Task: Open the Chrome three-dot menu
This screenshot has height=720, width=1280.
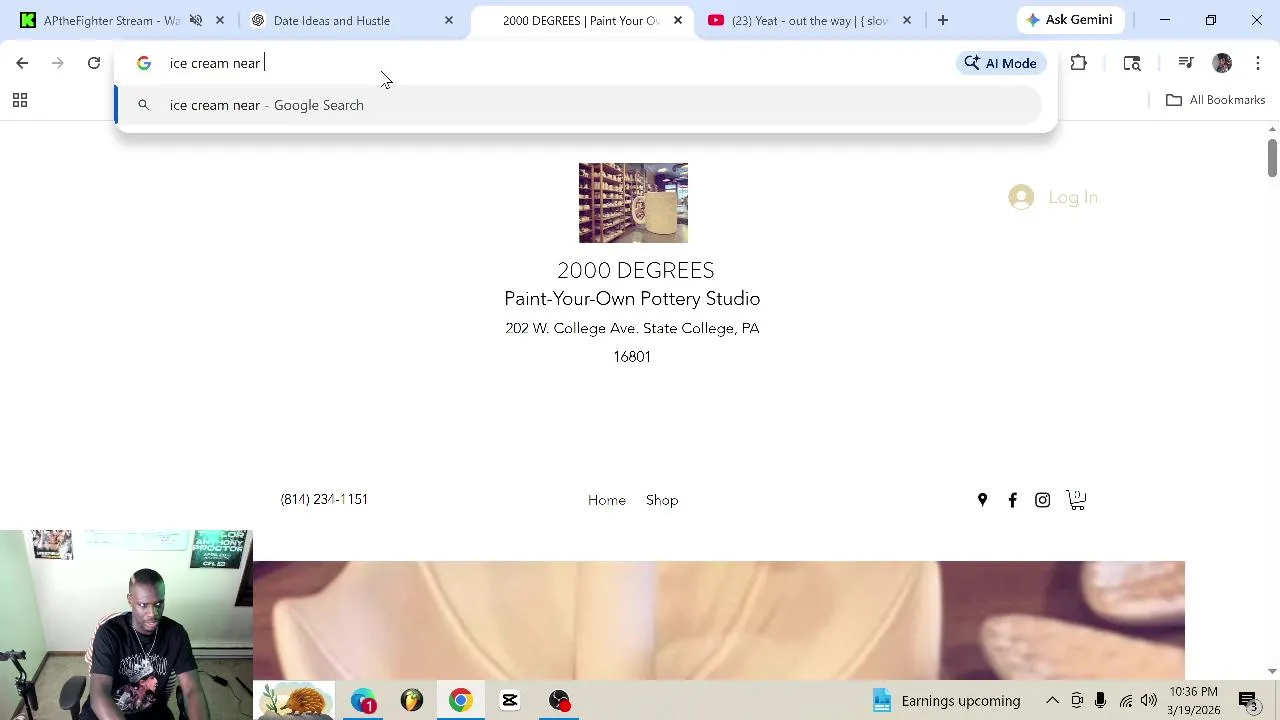Action: (1258, 63)
